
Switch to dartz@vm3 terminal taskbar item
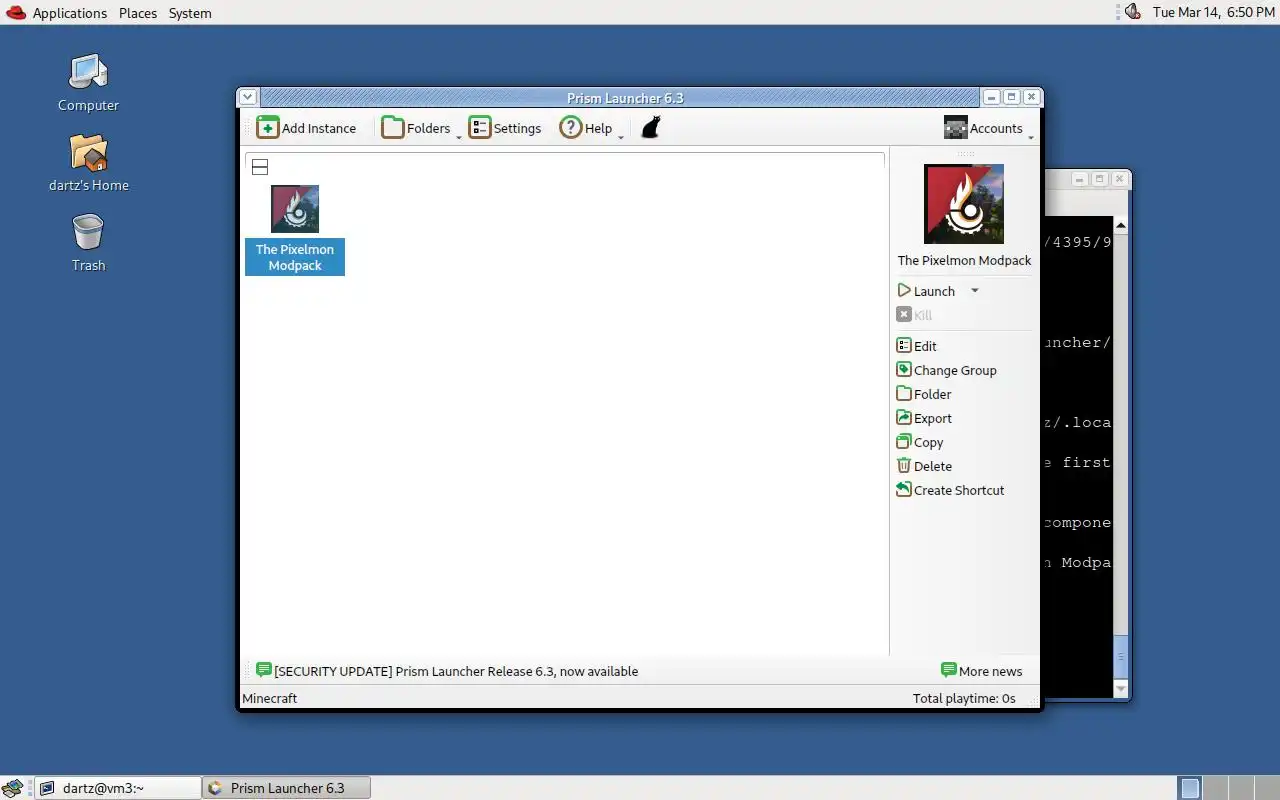[118, 788]
